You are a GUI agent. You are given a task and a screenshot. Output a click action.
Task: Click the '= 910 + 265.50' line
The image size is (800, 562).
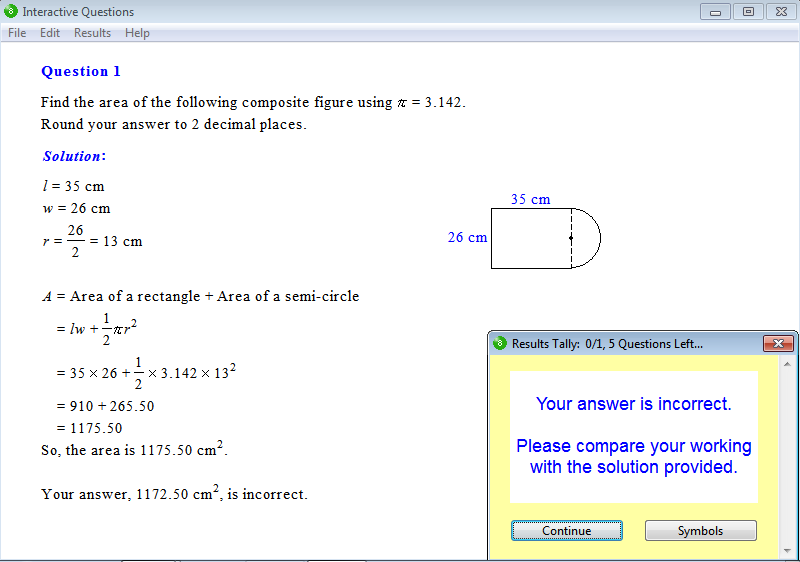click(x=105, y=406)
